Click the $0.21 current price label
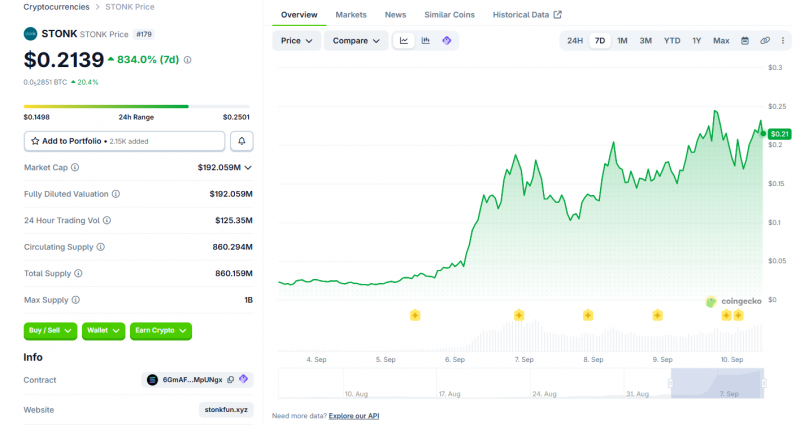The height and width of the screenshot is (425, 800). pyautogui.click(x=779, y=134)
